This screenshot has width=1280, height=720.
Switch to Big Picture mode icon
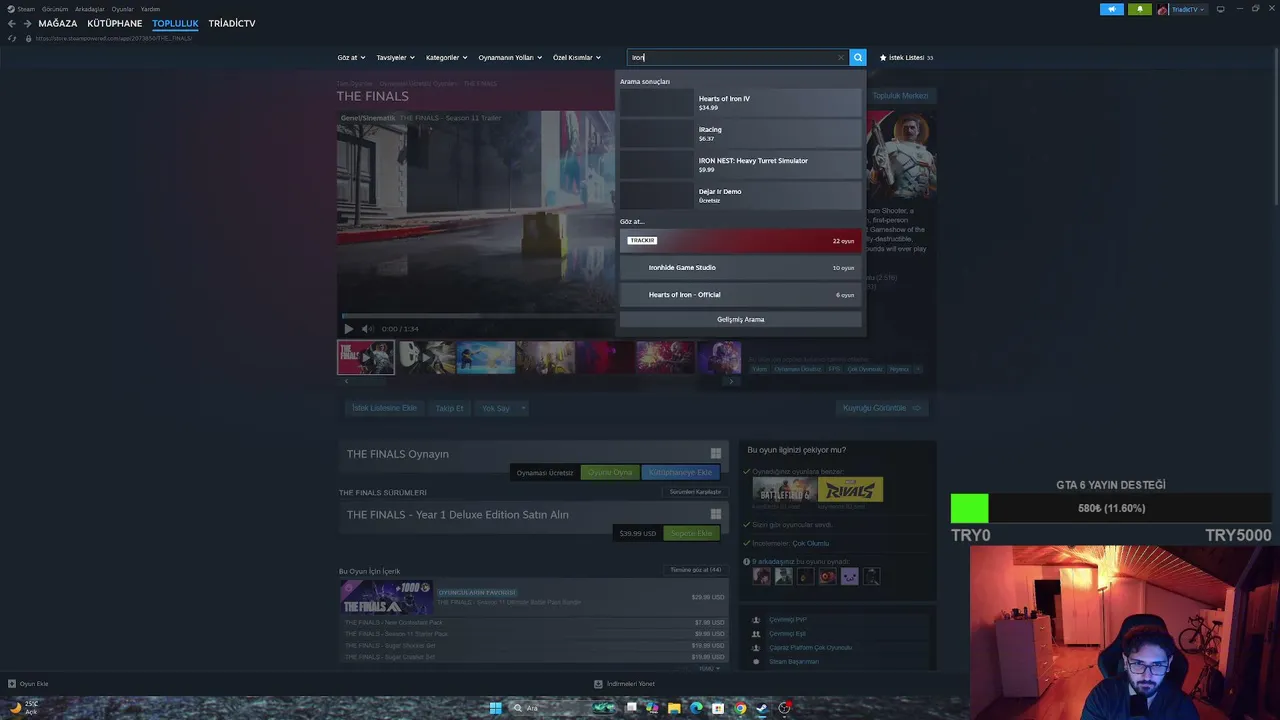1220,9
